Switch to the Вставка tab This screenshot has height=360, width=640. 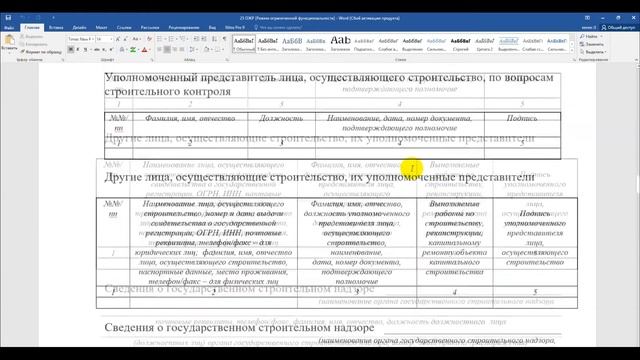56,27
